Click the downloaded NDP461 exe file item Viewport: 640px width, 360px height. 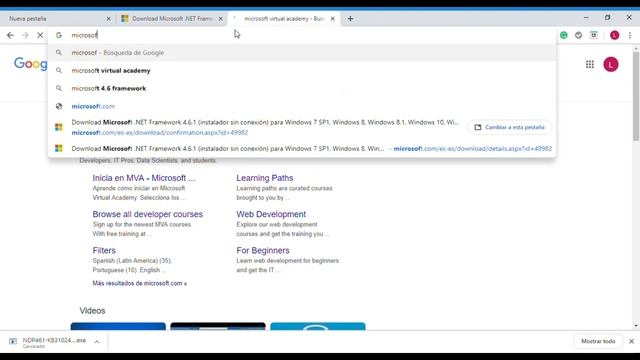pos(48,342)
